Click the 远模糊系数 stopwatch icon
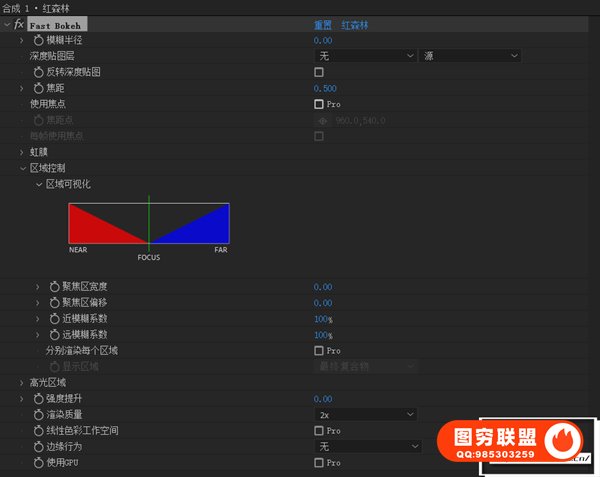Screen dimensions: 600x477 click(x=54, y=335)
